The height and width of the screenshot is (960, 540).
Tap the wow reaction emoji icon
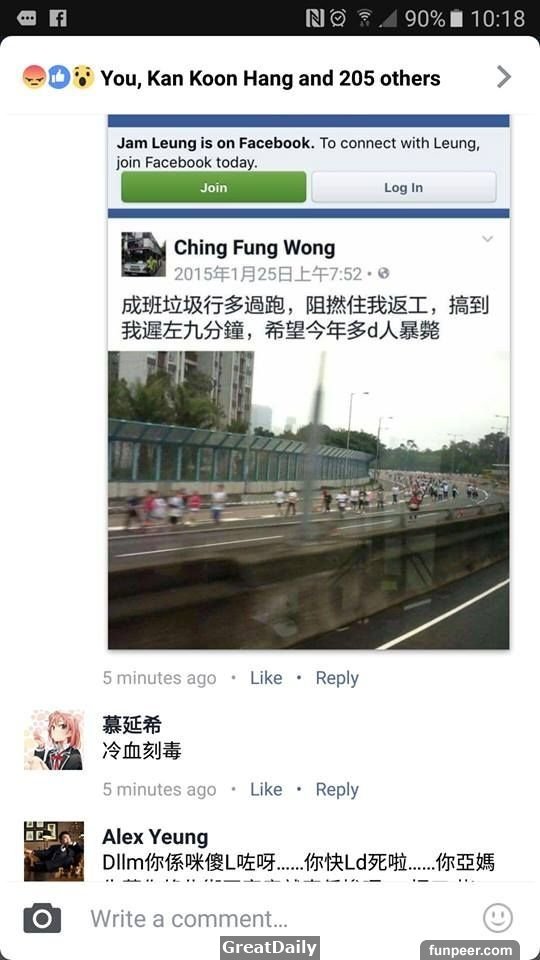(x=83, y=77)
